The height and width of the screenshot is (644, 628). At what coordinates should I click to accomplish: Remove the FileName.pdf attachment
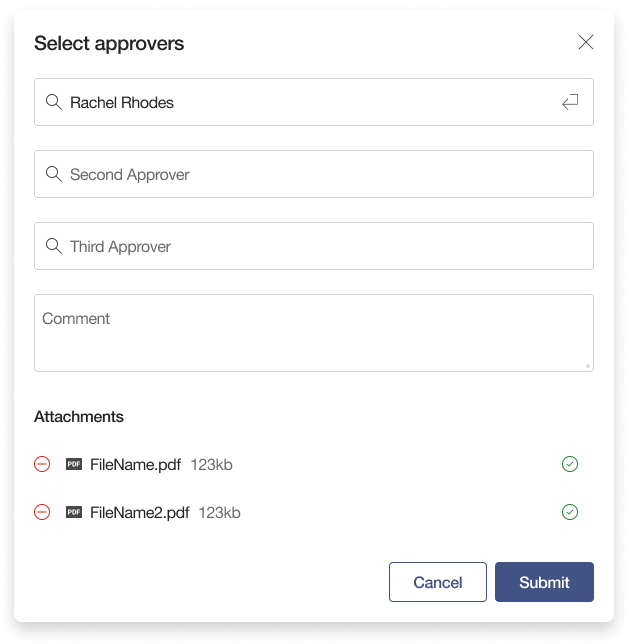[x=42, y=464]
